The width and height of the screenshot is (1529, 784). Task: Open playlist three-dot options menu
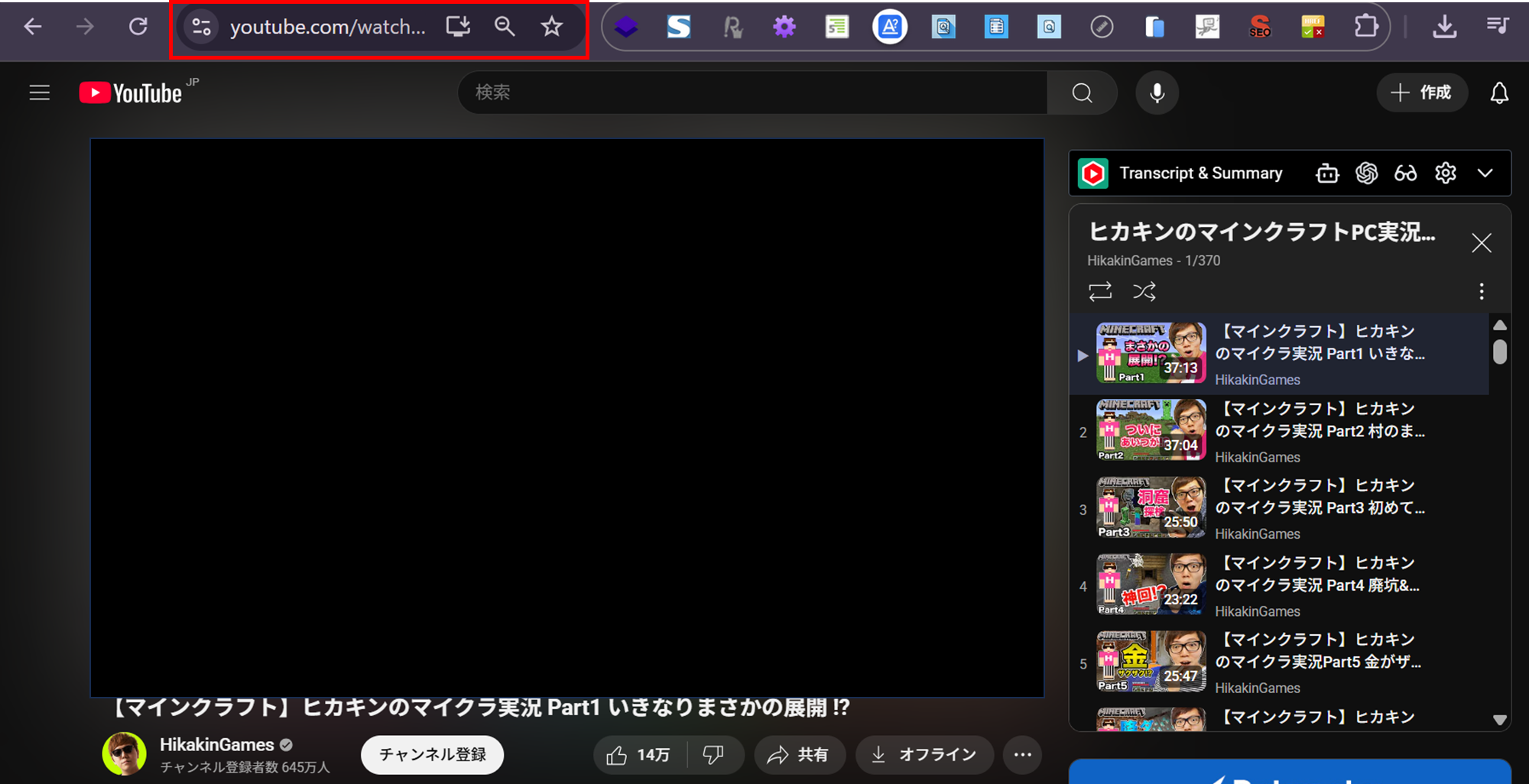tap(1482, 291)
